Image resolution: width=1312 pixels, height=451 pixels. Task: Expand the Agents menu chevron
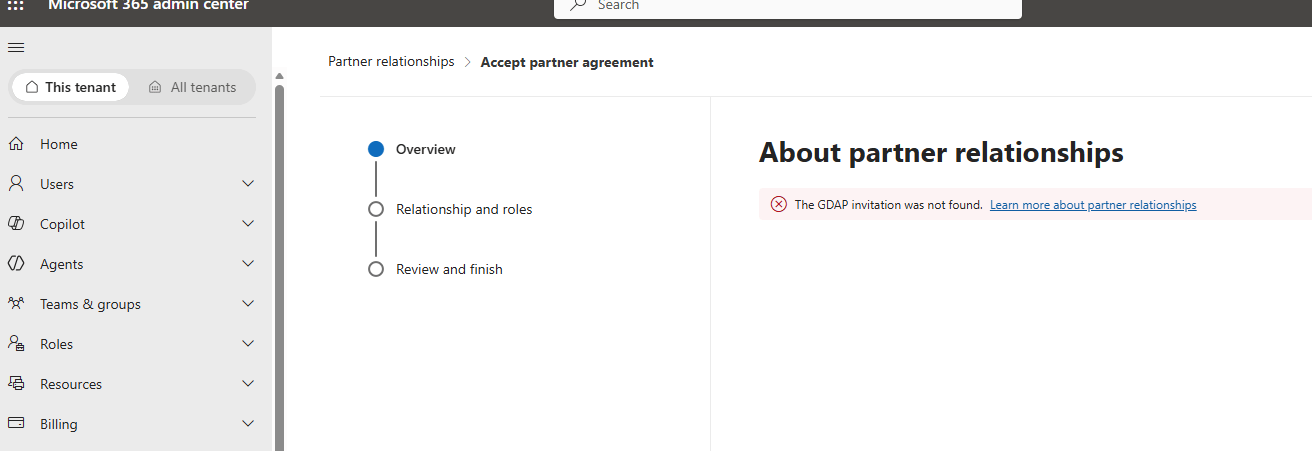[x=249, y=264]
